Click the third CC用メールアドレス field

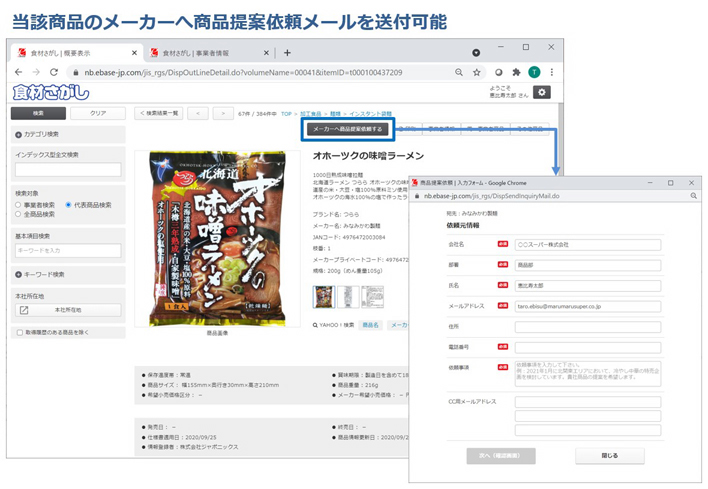point(588,430)
